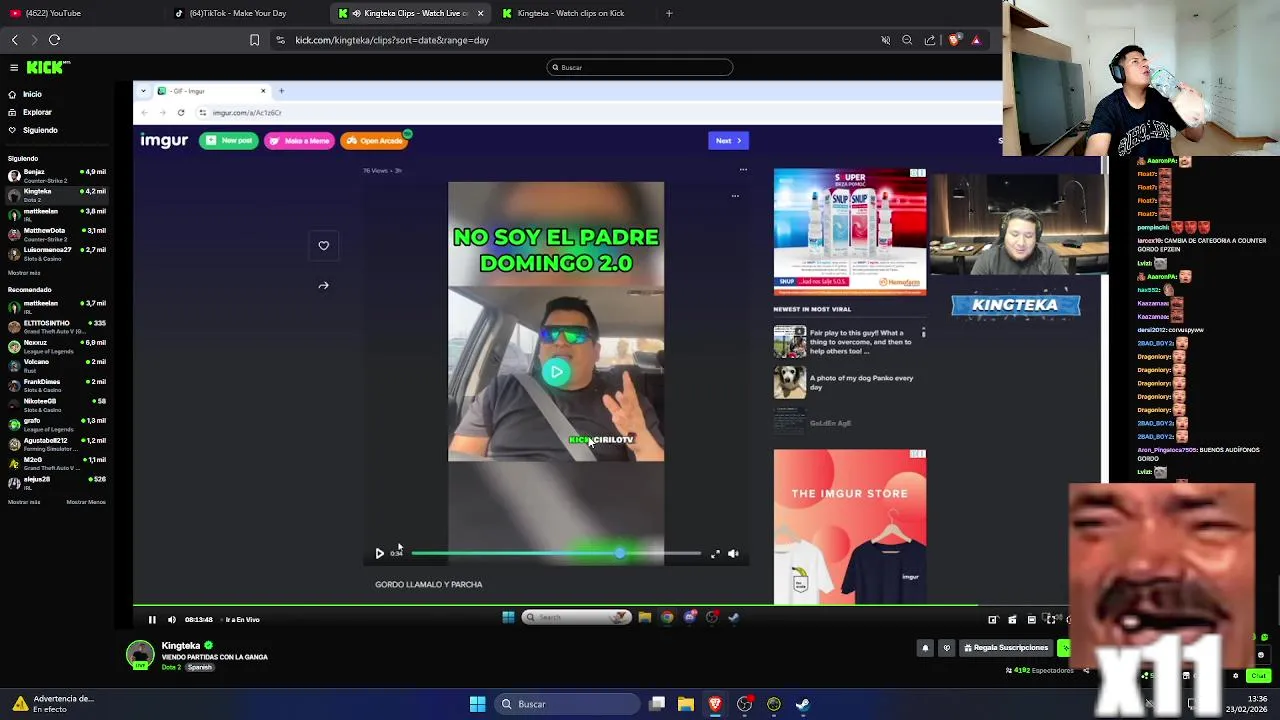Open Luisormenos27 channel in sidebar

click(x=57, y=252)
